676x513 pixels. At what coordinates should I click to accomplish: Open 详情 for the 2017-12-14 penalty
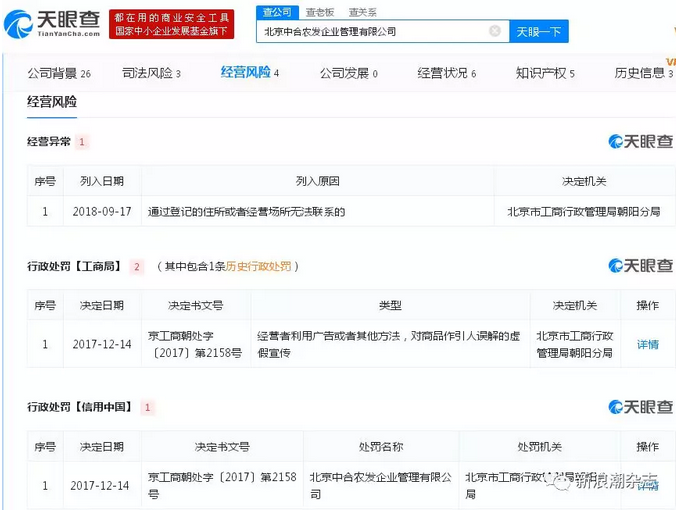click(647, 345)
